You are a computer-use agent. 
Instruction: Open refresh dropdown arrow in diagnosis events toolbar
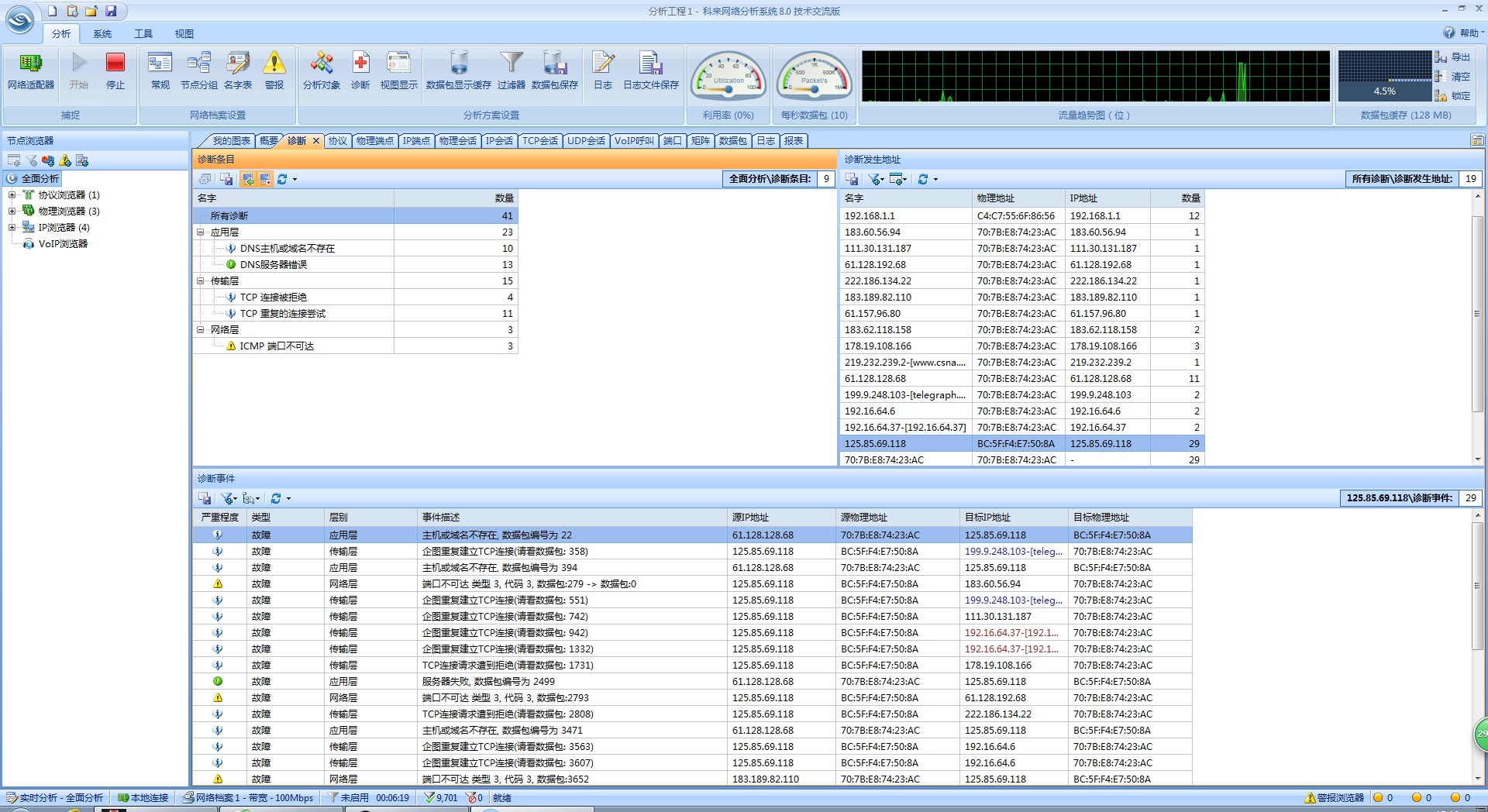[288, 499]
